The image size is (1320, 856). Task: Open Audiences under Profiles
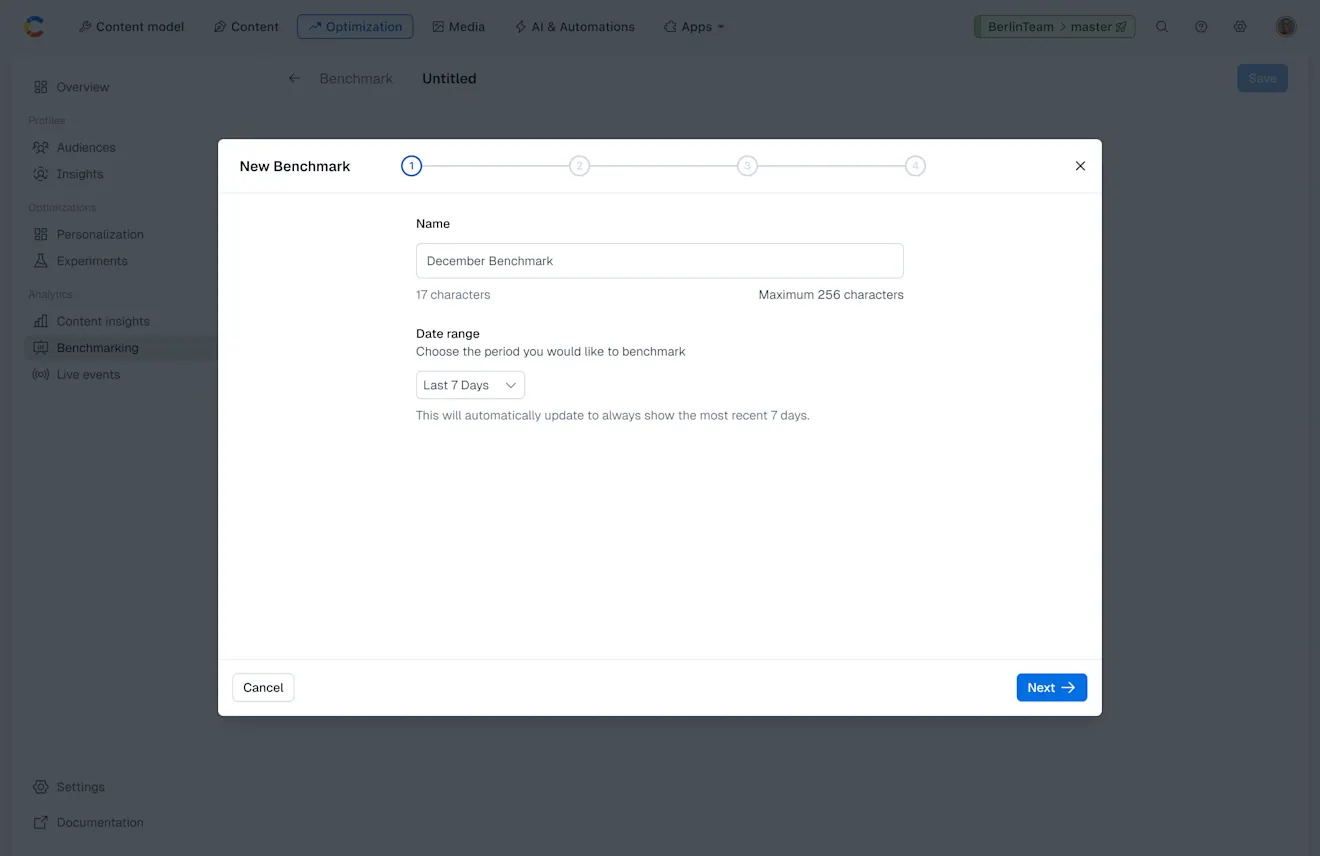pyautogui.click(x=86, y=147)
